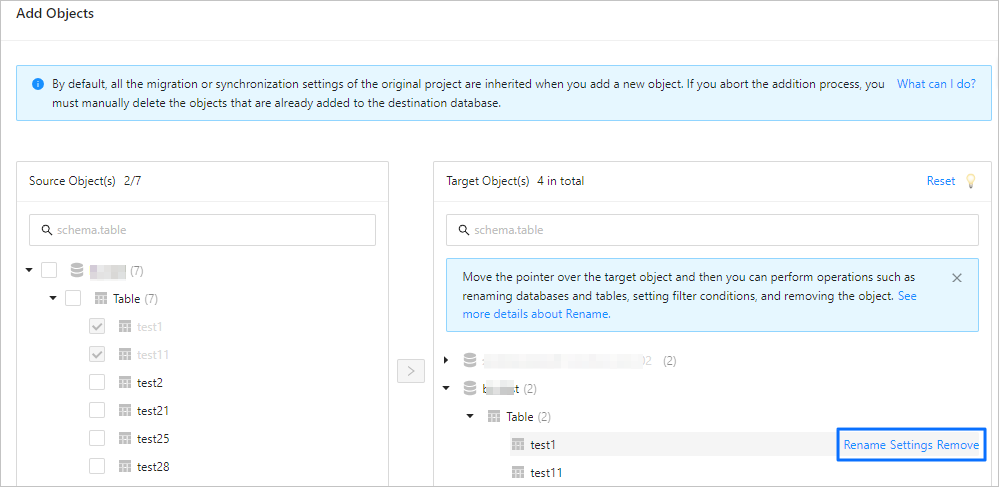Check the test28 checkbox
The image size is (999, 487).
(97, 467)
